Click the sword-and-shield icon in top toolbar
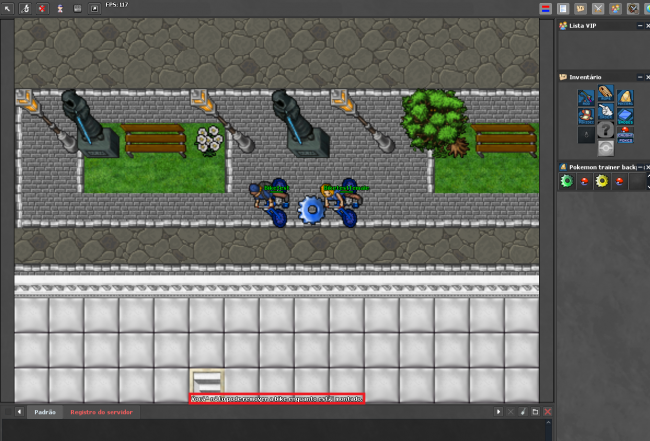This screenshot has width=650, height=441. coord(633,8)
